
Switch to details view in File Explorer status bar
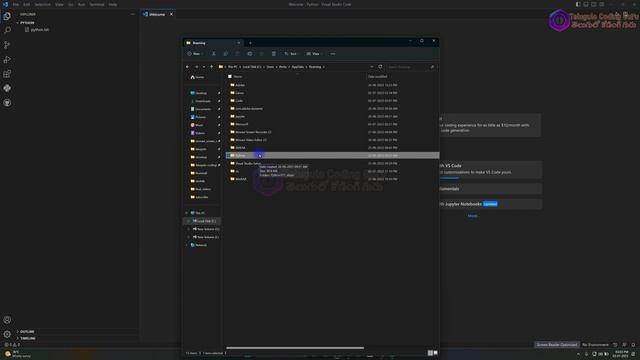tap(430, 353)
